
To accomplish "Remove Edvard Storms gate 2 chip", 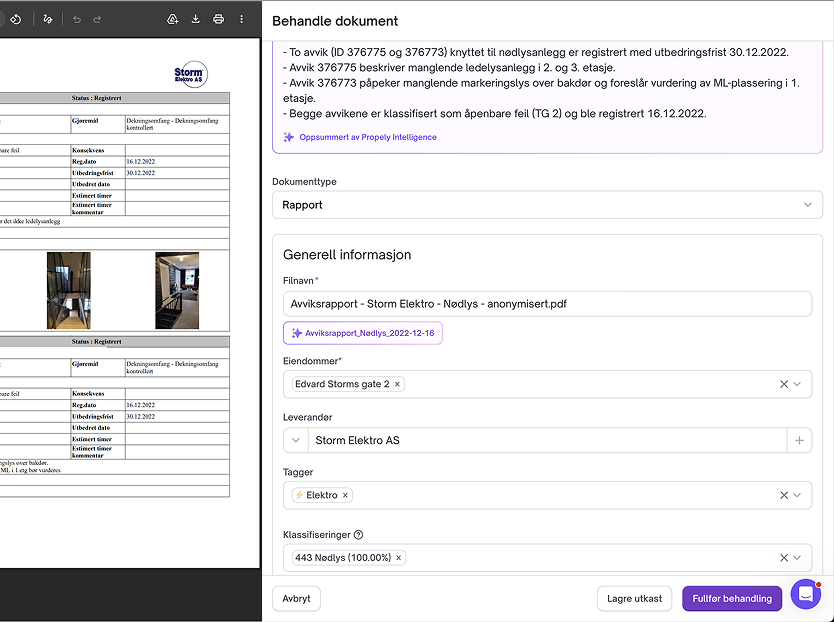I will point(397,384).
